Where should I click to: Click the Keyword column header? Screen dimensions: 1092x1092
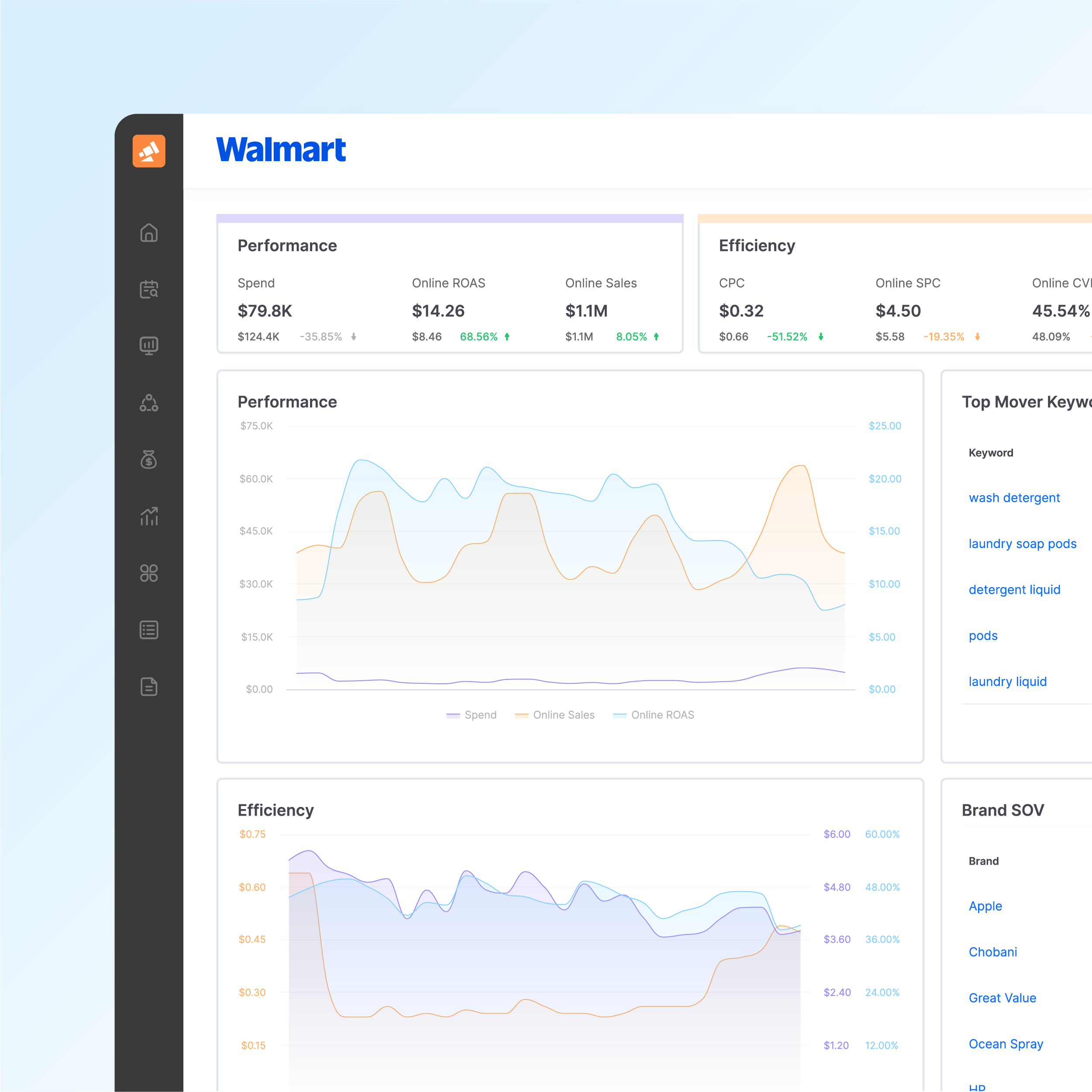[990, 453]
